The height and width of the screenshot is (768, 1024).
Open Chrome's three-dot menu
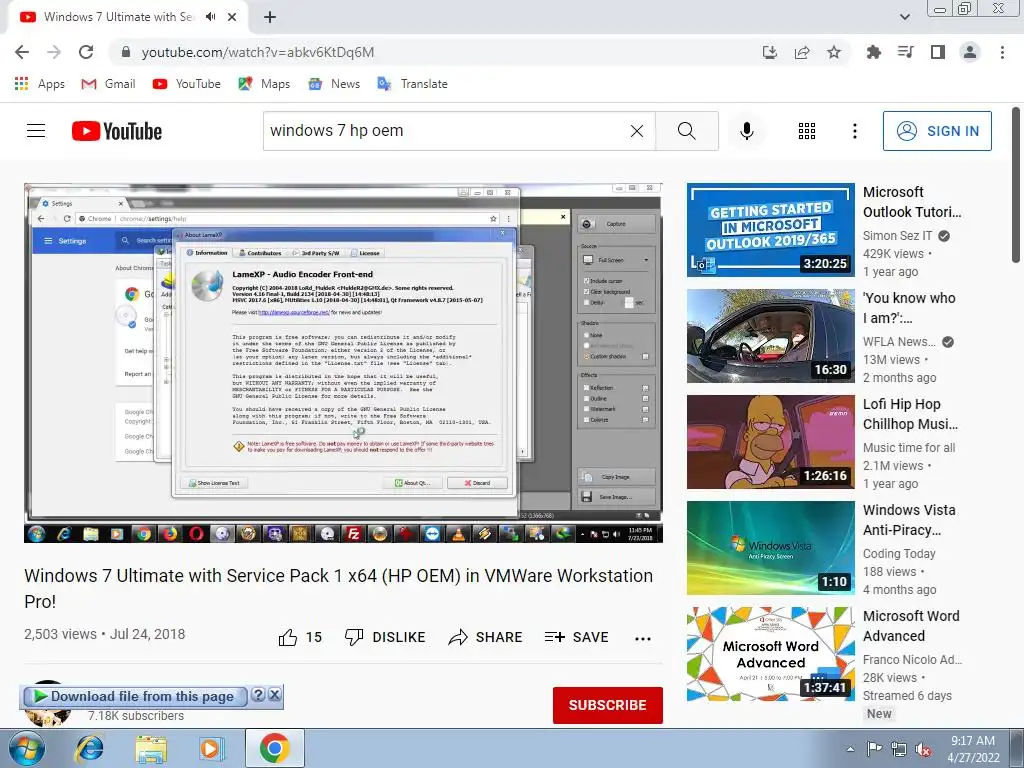pos(1002,52)
